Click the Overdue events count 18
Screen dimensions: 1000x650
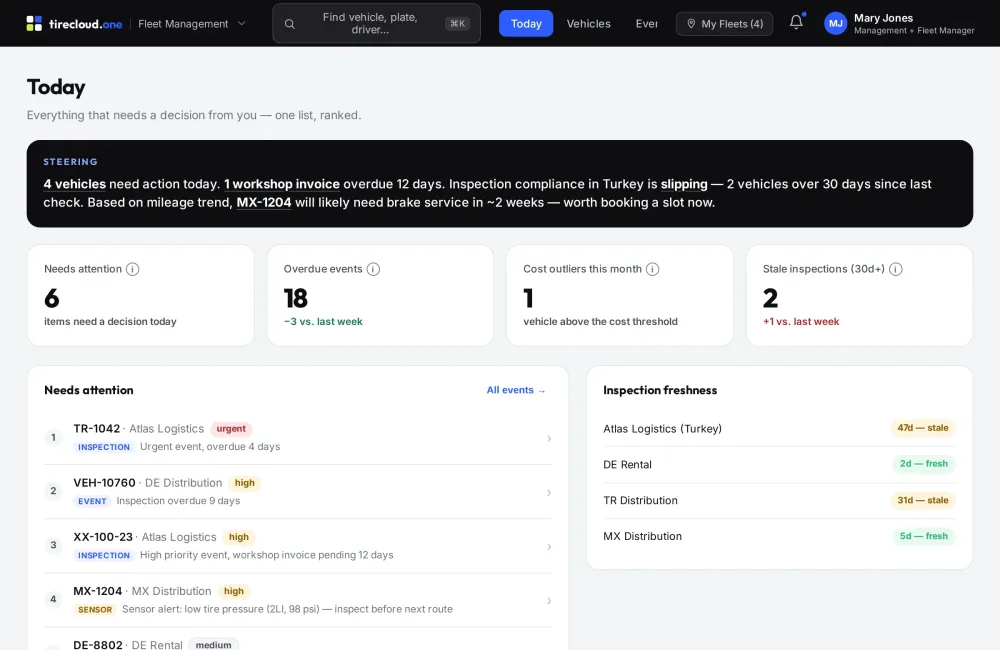296,299
